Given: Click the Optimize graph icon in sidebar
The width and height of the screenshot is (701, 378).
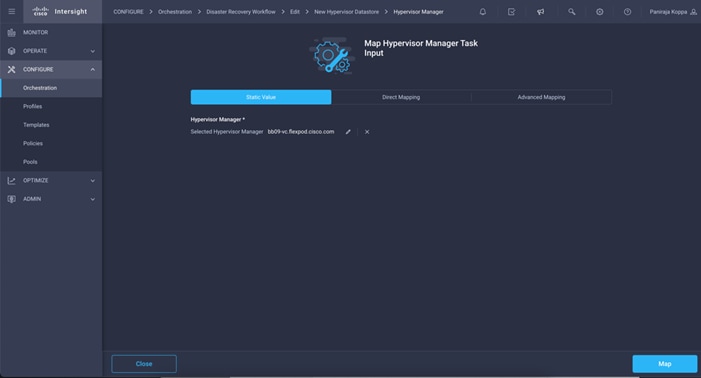Looking at the screenshot, I should point(12,181).
